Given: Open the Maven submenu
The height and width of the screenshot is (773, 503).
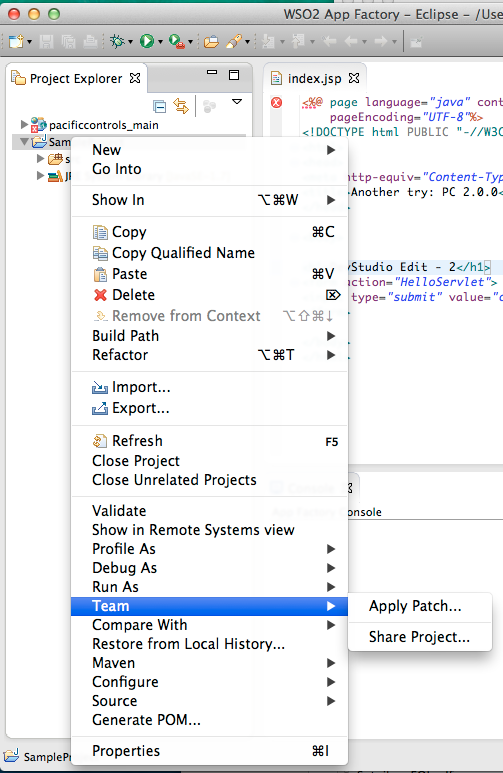Looking at the screenshot, I should 209,663.
